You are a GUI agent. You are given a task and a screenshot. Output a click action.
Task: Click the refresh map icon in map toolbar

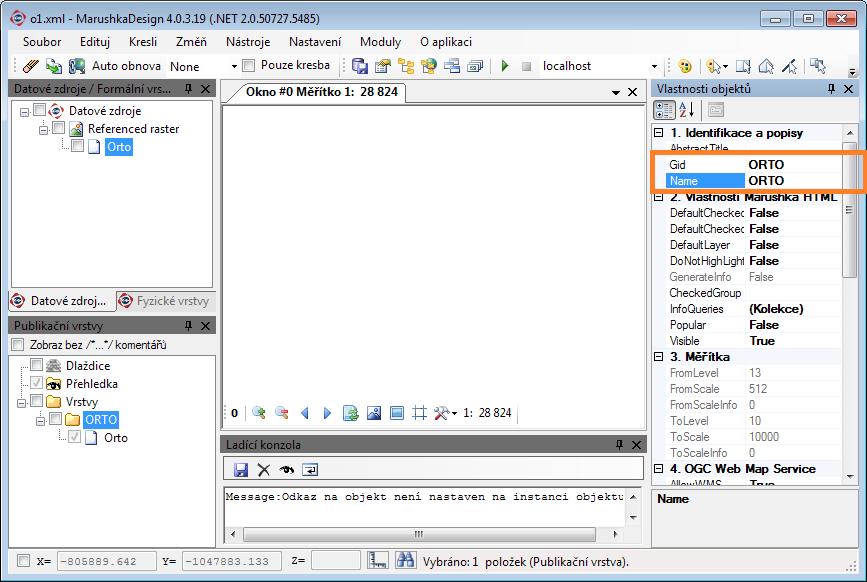351,413
